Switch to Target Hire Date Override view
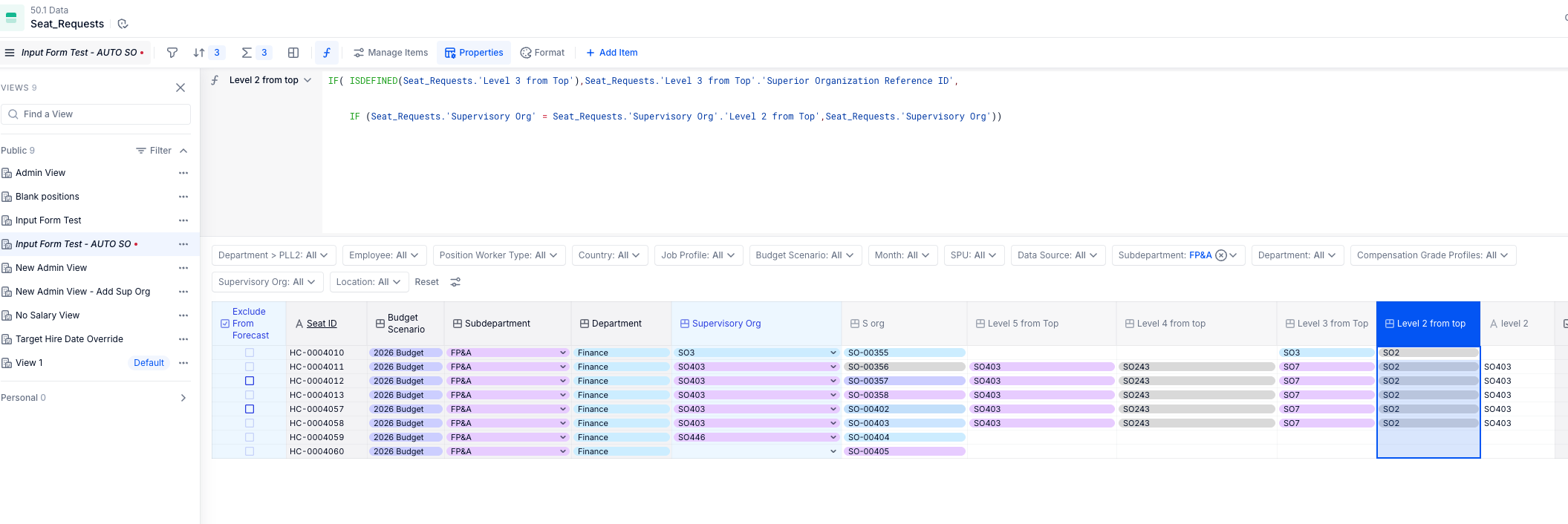The height and width of the screenshot is (524, 1568). click(69, 339)
